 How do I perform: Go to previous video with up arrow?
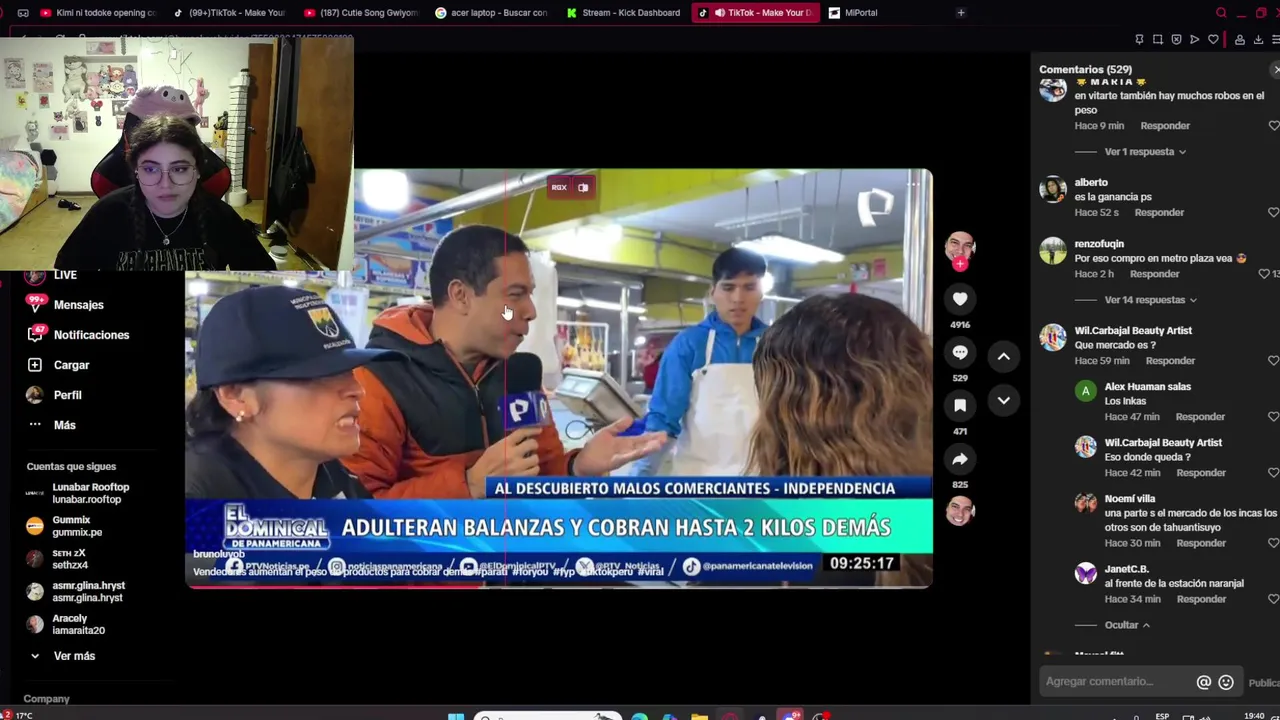coord(1003,356)
